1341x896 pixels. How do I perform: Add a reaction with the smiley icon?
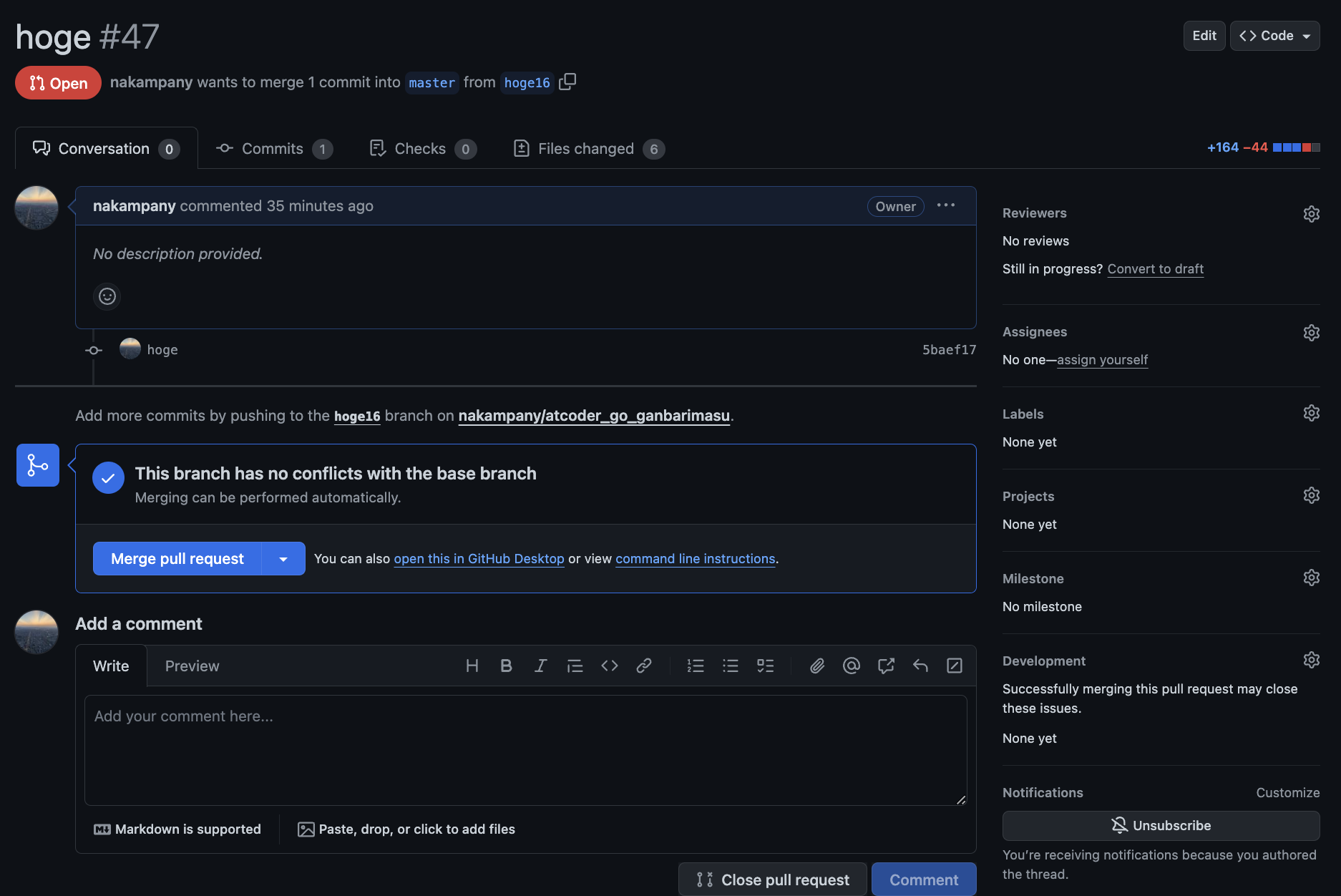pos(107,296)
